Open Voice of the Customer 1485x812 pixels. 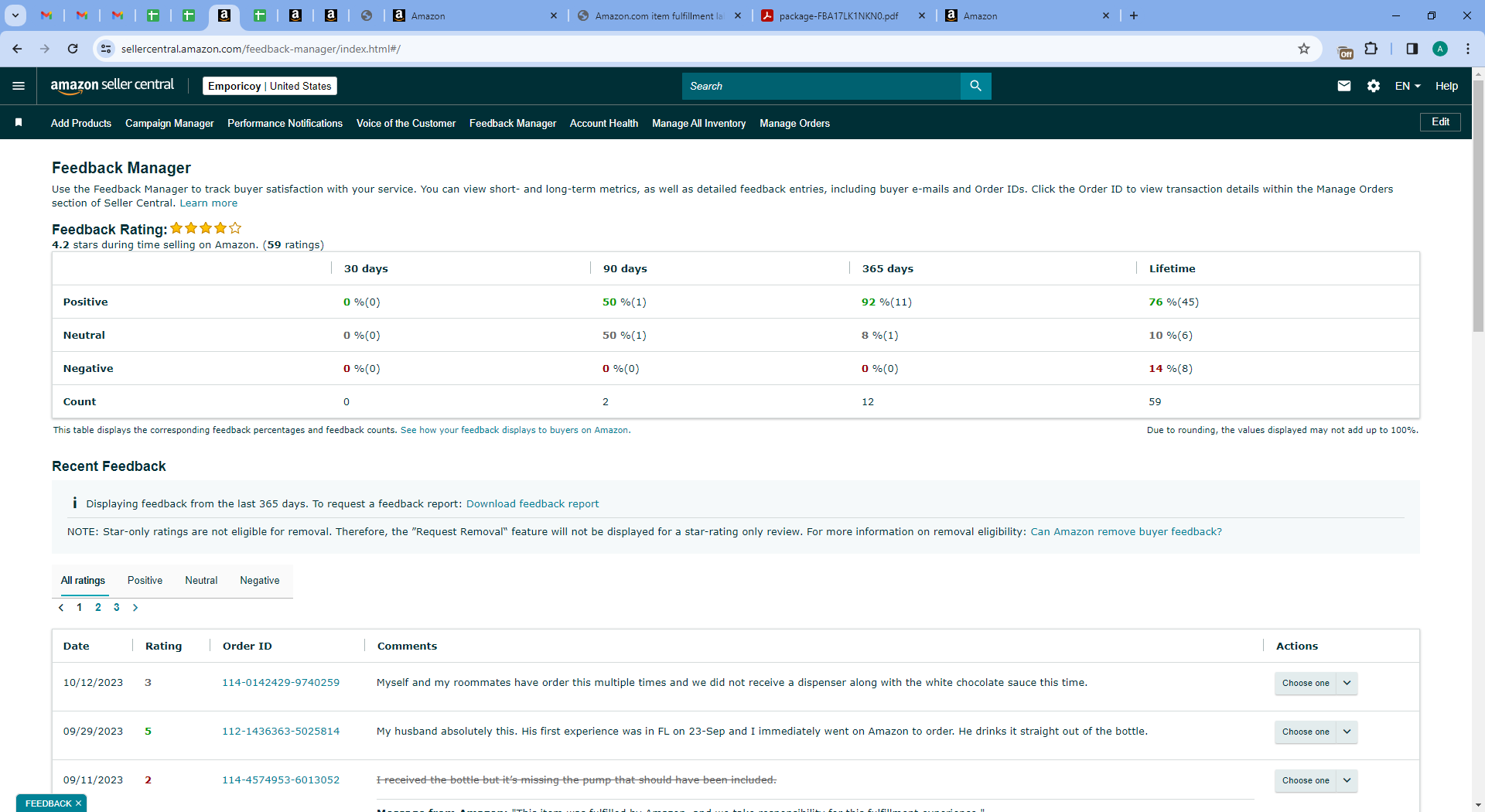coord(406,123)
